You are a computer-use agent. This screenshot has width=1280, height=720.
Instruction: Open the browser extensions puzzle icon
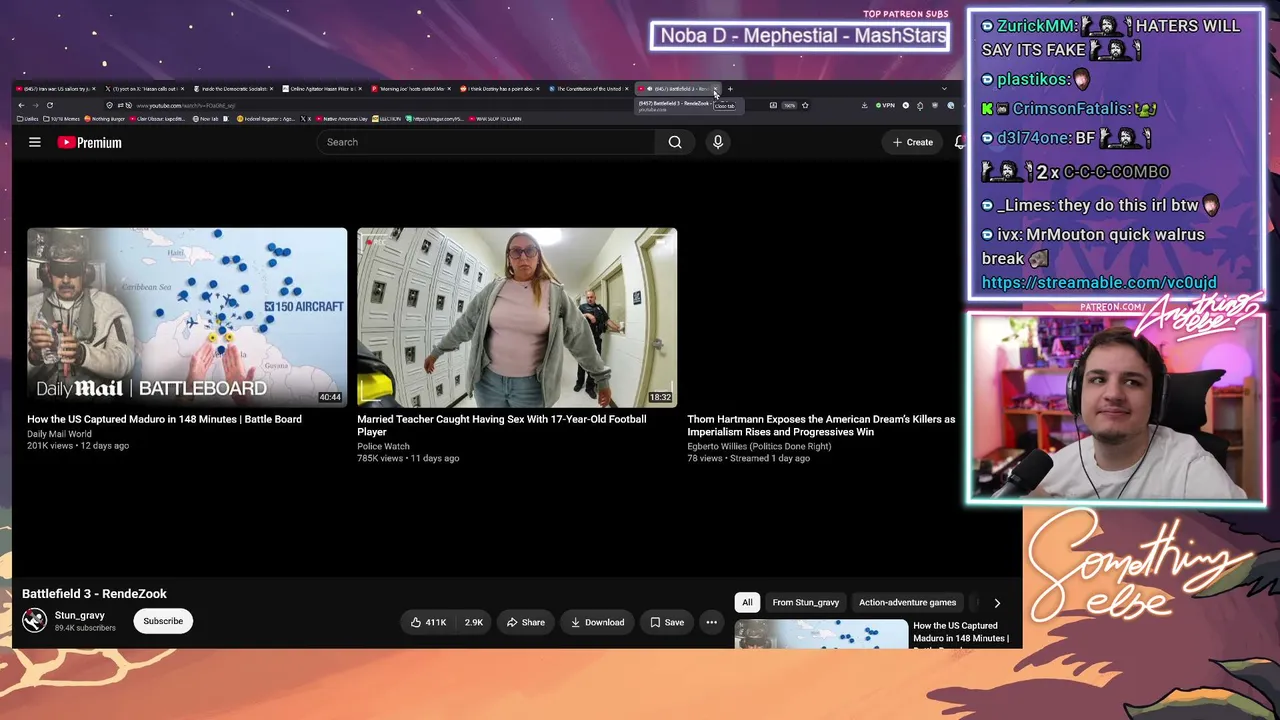(920, 105)
